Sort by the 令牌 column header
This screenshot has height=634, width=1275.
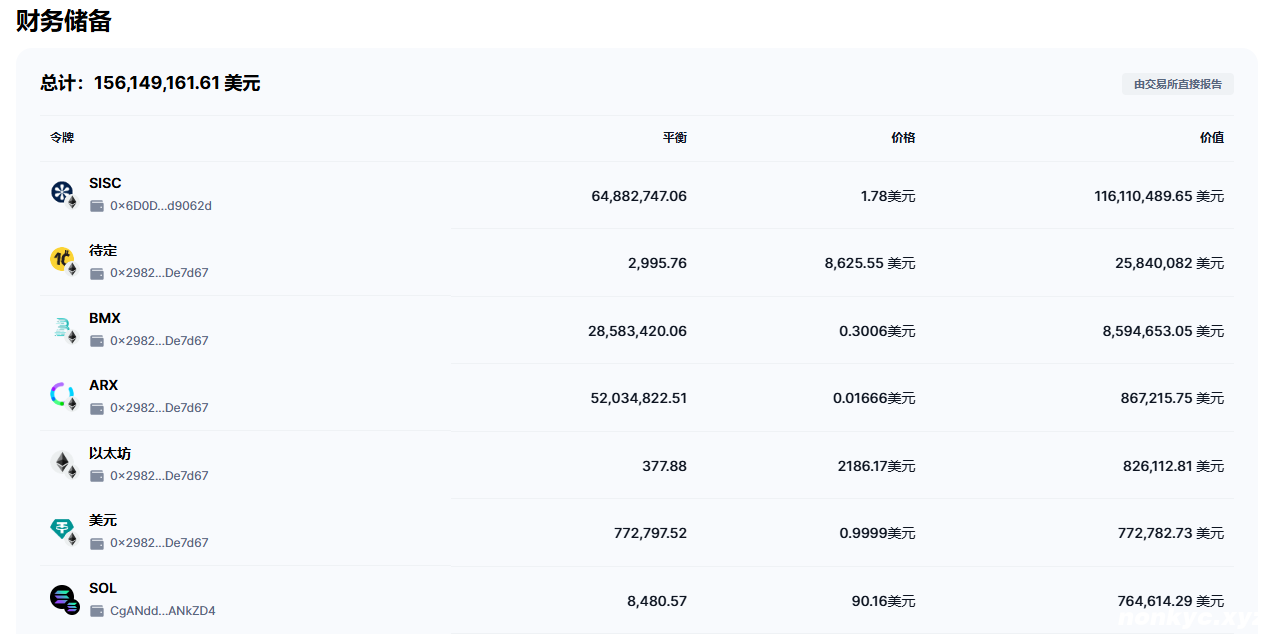tap(62, 138)
